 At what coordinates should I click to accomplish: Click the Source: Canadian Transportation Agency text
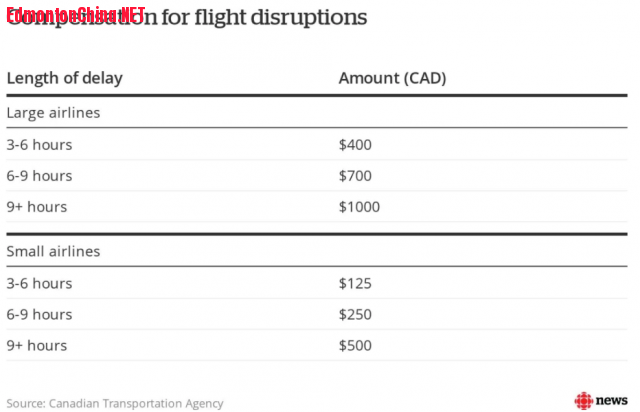(x=115, y=403)
